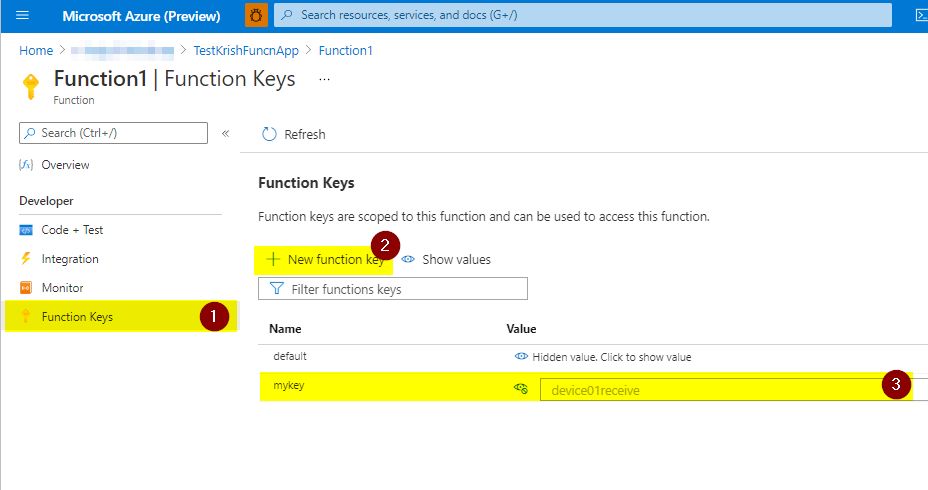The image size is (928, 490).
Task: Select the mykey key name
Action: coord(289,385)
